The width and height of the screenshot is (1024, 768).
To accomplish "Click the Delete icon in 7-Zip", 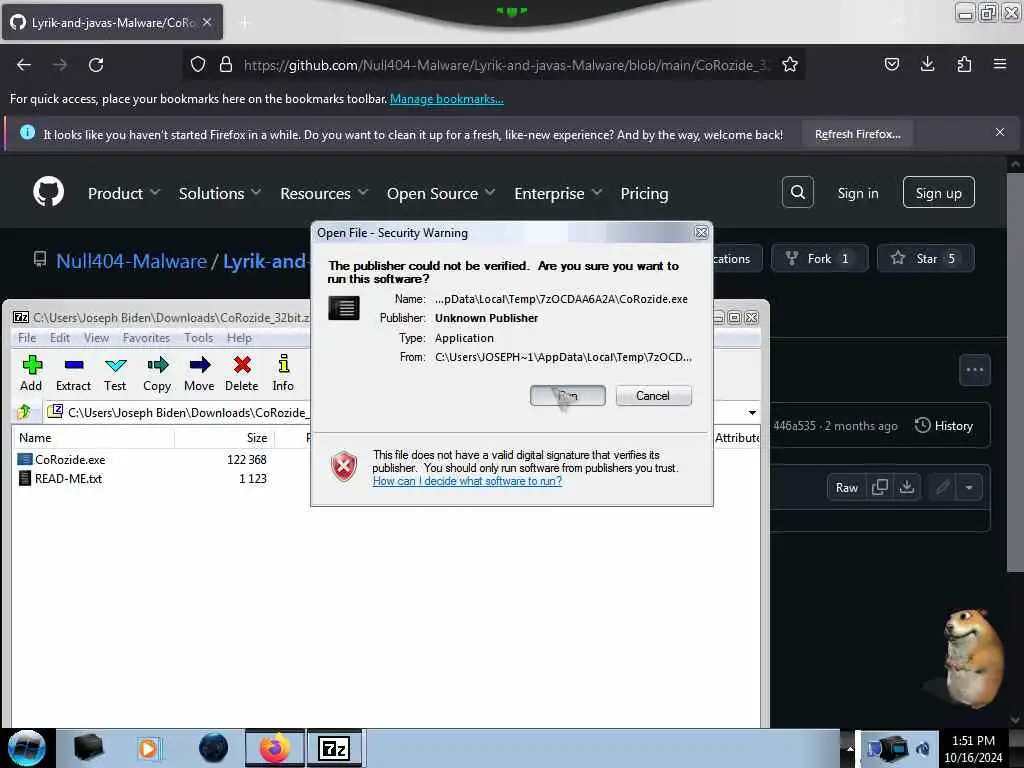I will 242,374.
